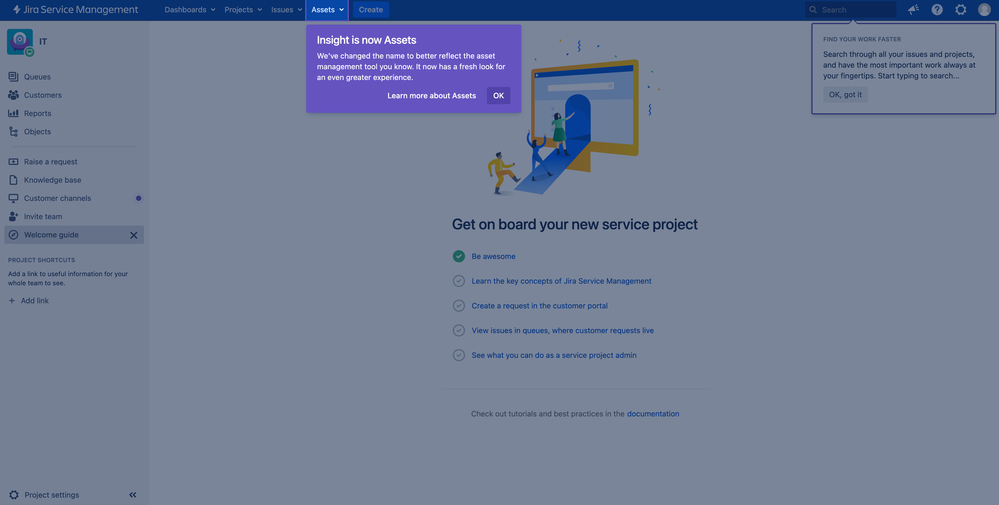Select Invite team in sidebar
The width and height of the screenshot is (999, 505).
tap(74, 217)
